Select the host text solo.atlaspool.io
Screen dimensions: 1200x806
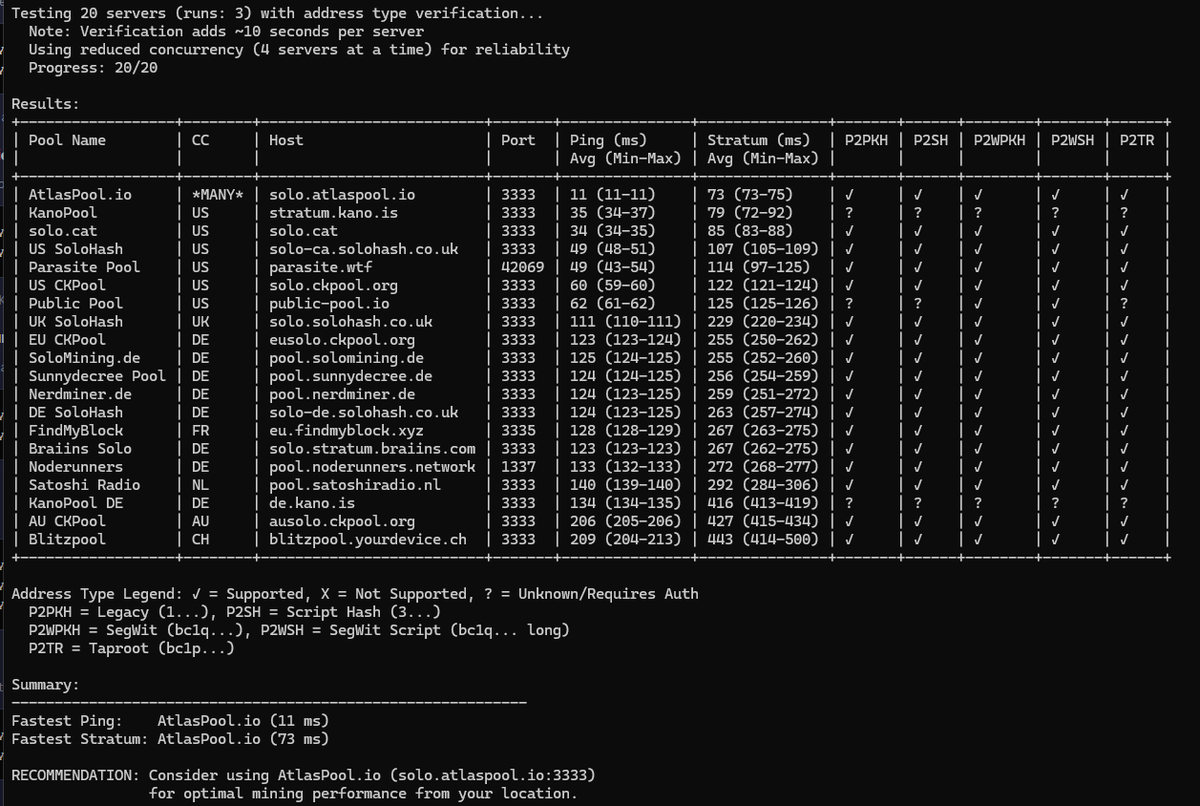(x=342, y=195)
